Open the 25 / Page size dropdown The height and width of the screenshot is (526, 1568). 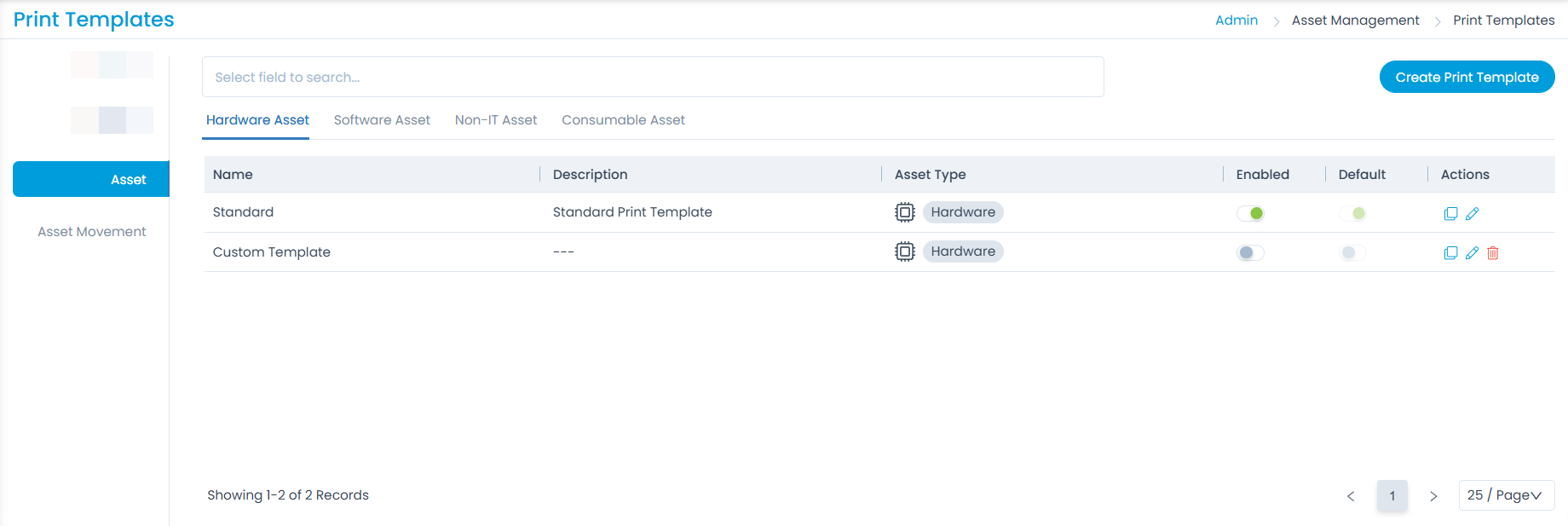tap(1506, 495)
